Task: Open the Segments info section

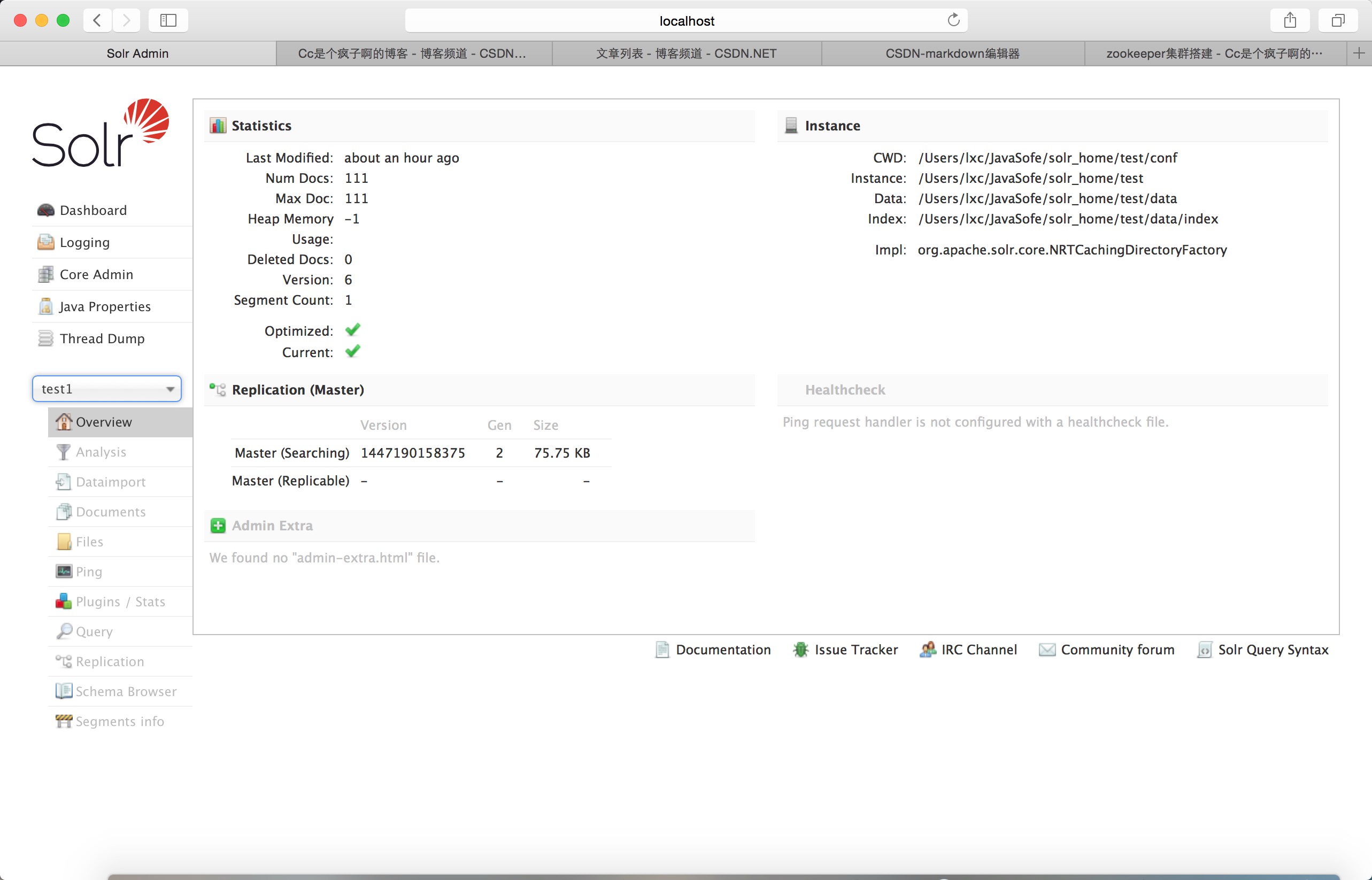Action: click(120, 722)
